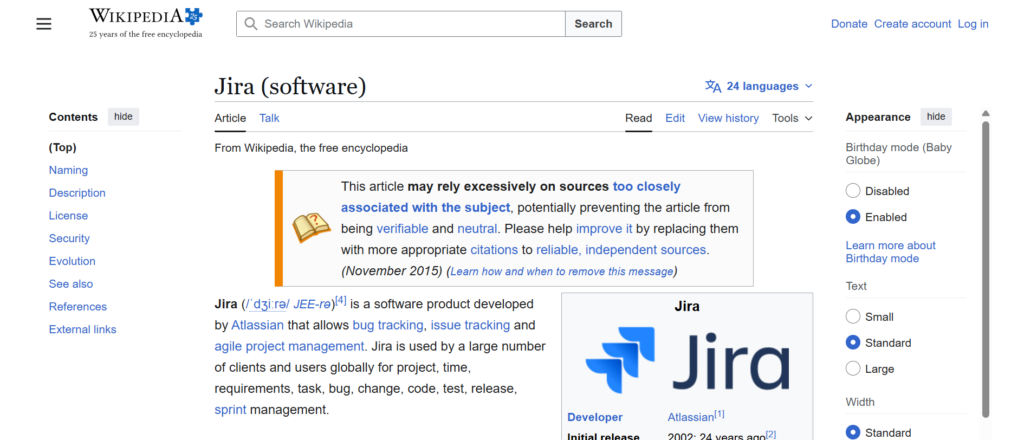Switch to the Talk tab
This screenshot has width=1024, height=440.
point(269,118)
